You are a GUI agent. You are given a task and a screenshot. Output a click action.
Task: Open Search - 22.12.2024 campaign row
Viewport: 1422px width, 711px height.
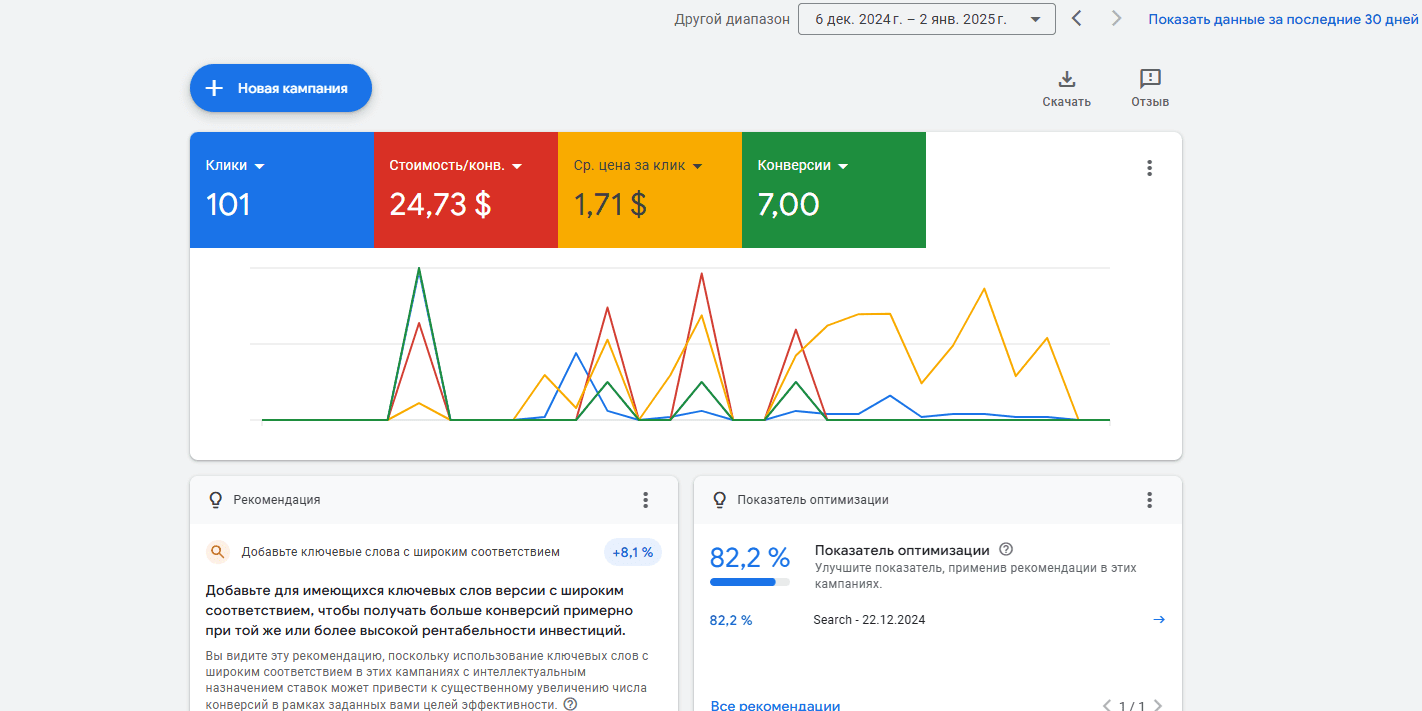(x=937, y=620)
